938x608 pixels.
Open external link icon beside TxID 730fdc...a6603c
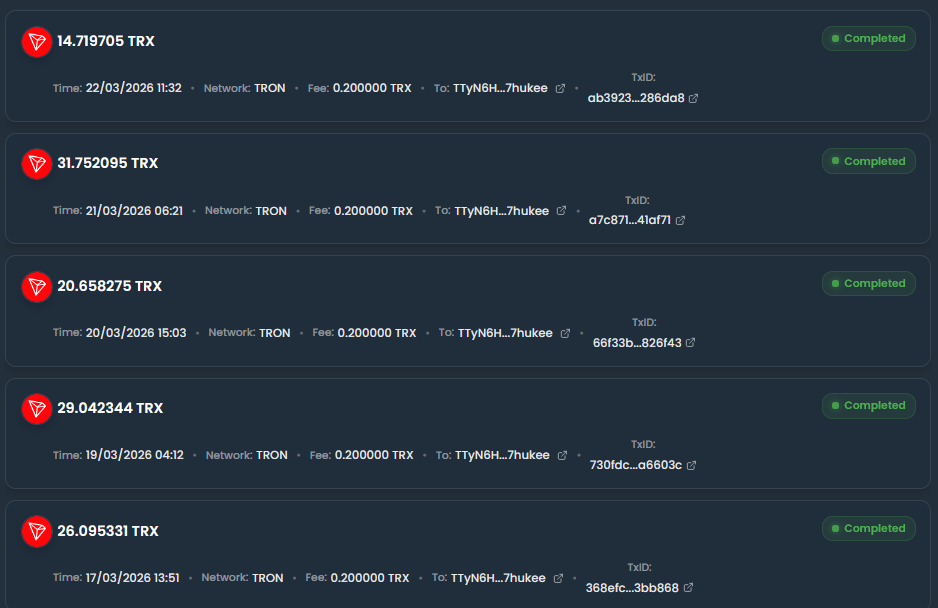point(691,465)
